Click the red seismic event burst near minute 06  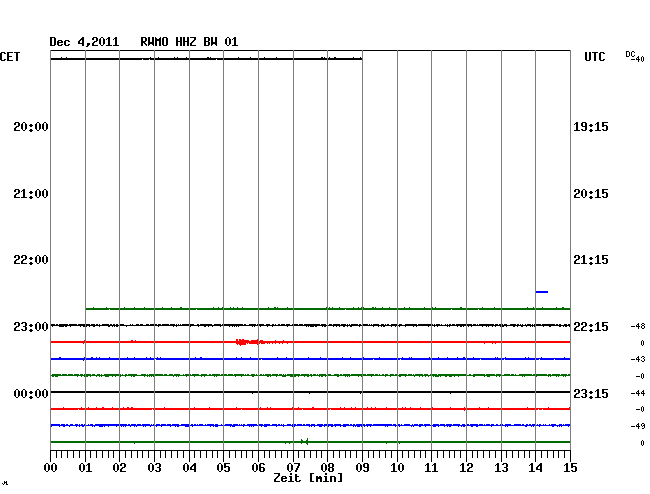250,342
